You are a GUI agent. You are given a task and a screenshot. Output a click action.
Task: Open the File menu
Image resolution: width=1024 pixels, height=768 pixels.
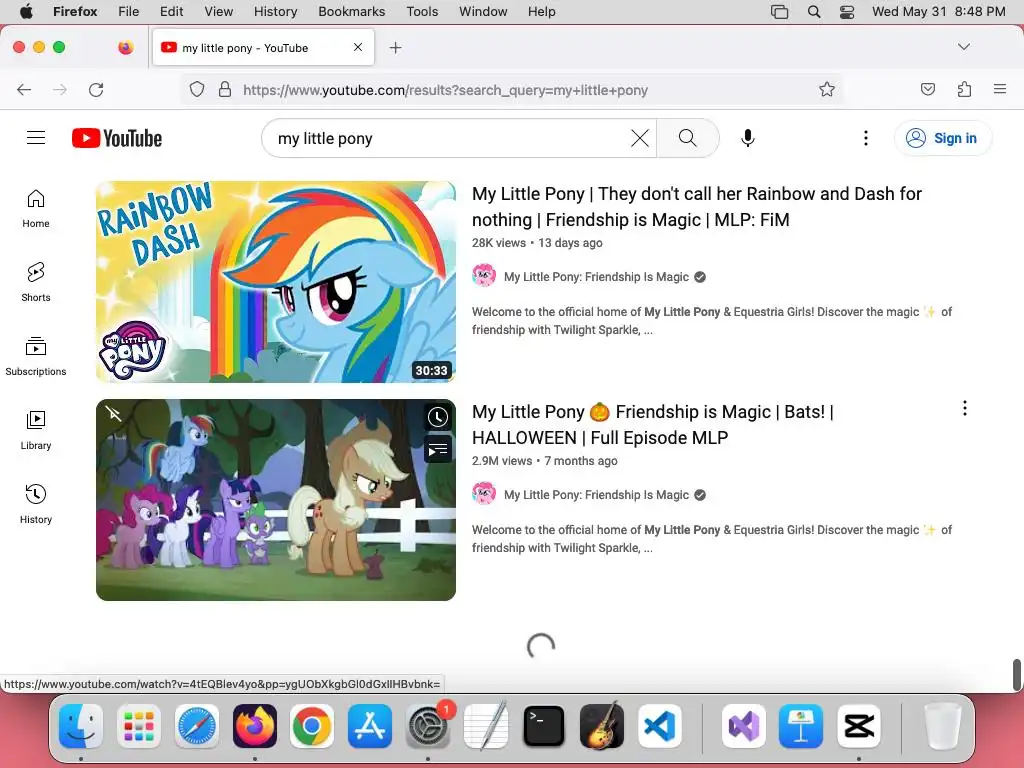[129, 11]
